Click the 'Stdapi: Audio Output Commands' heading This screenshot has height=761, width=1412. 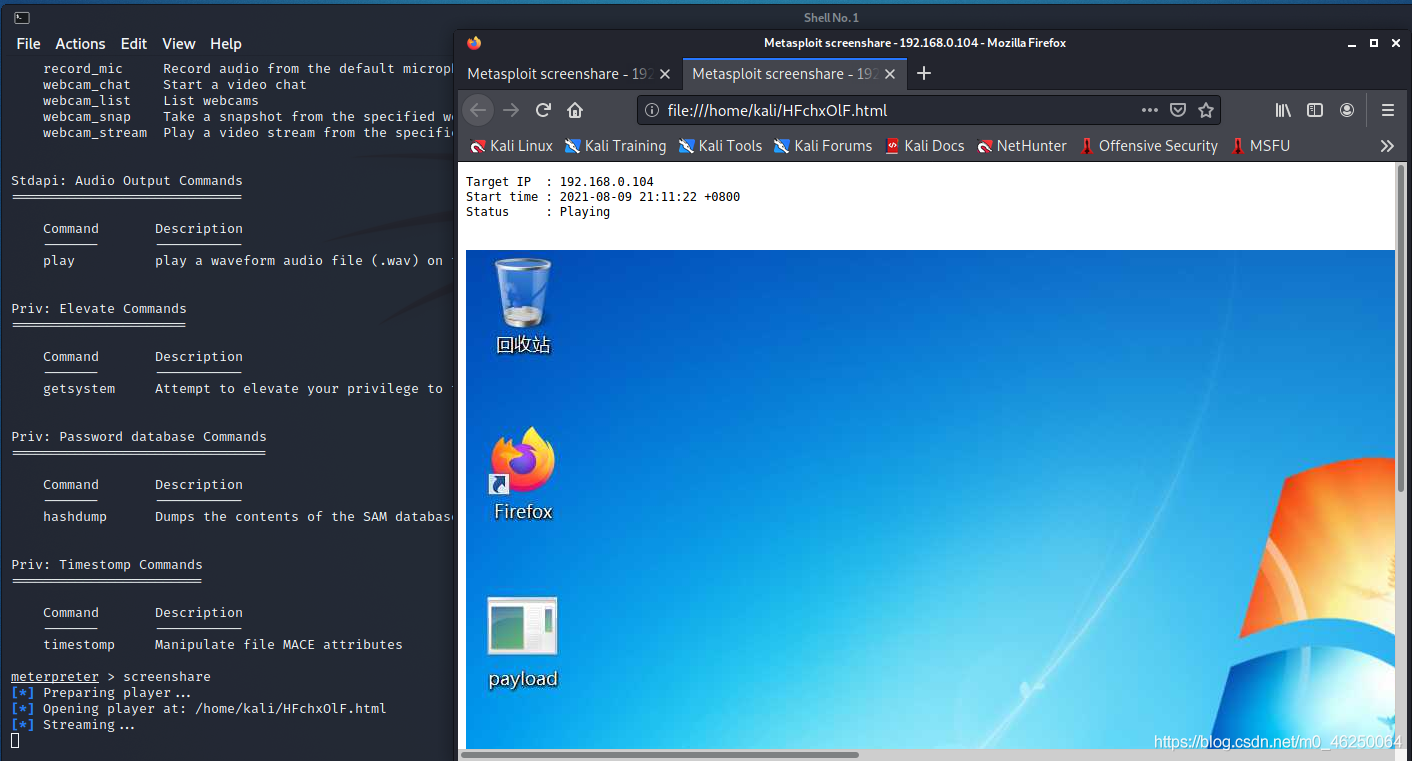127,181
